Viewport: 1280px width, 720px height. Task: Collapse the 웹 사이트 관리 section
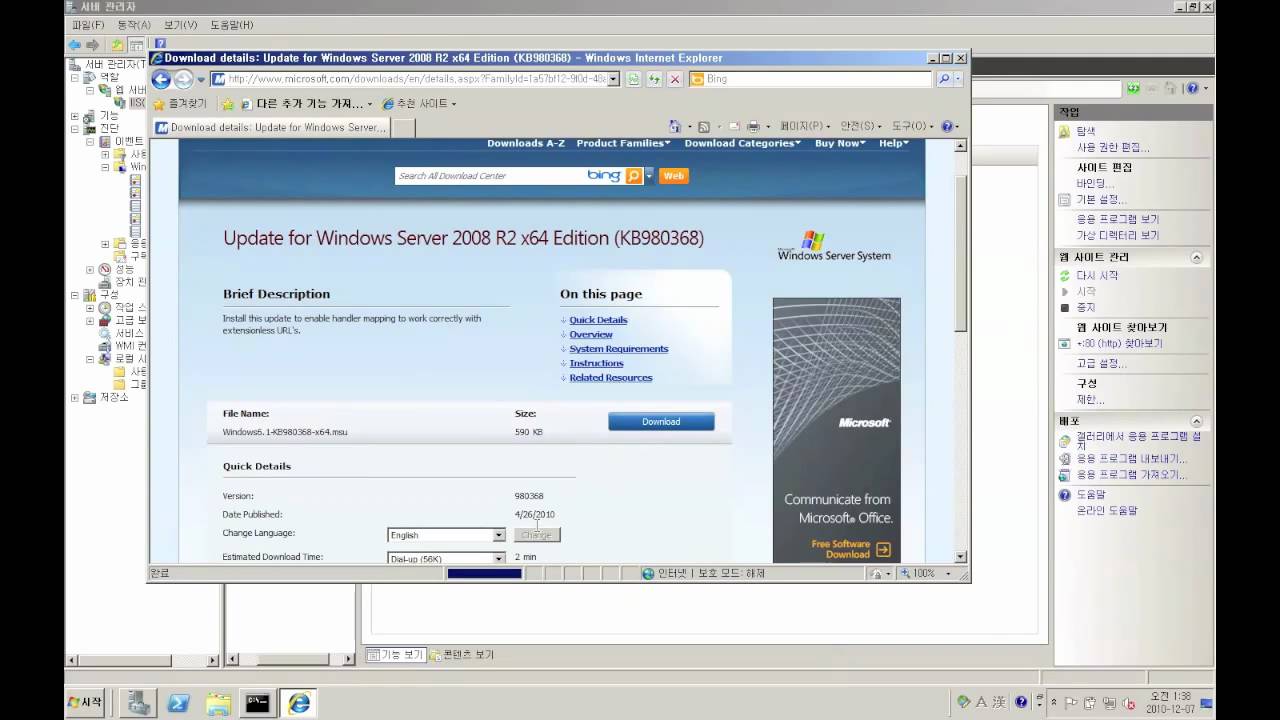(x=1197, y=257)
